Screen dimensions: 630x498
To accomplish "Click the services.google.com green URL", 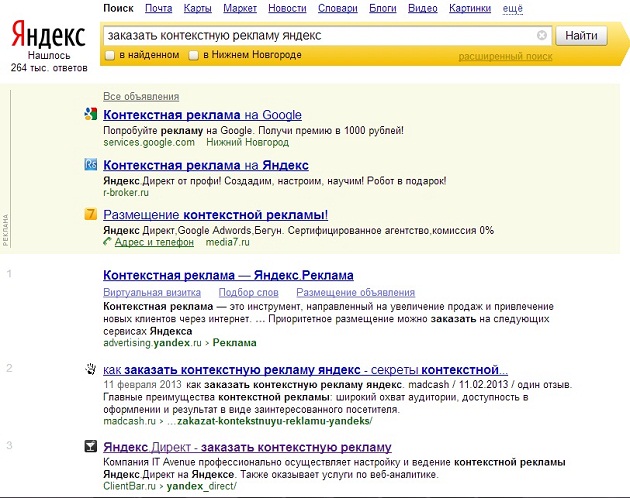I will 149,142.
